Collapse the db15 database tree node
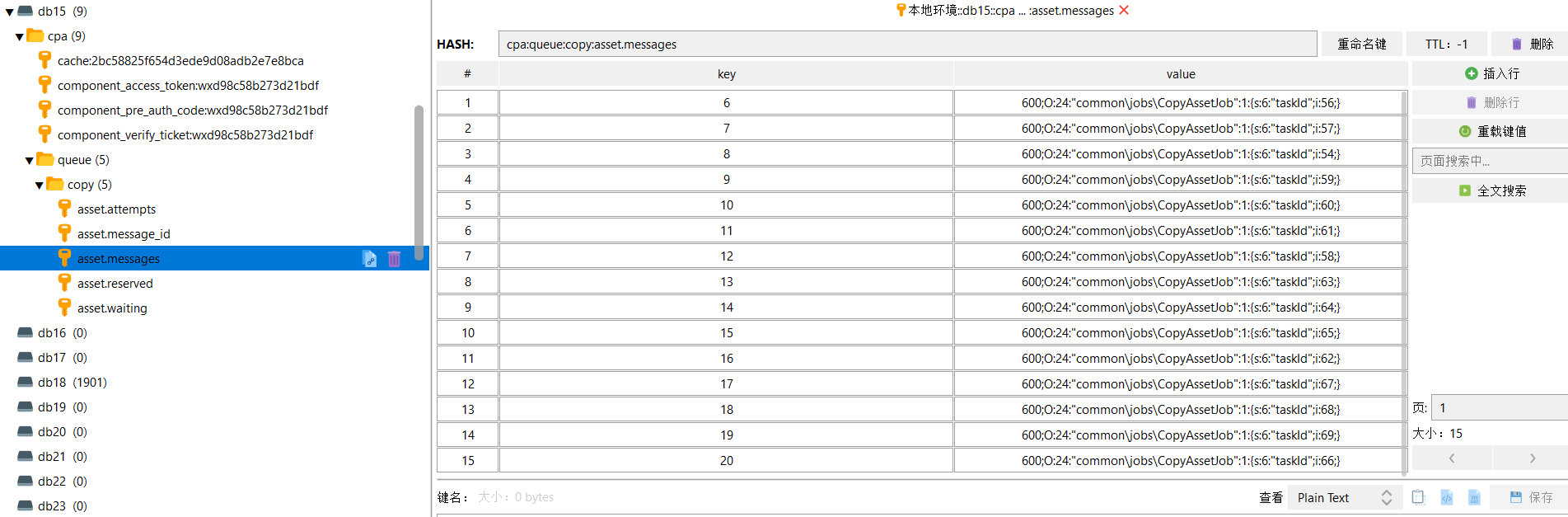The width and height of the screenshot is (1568, 517). [x=9, y=12]
